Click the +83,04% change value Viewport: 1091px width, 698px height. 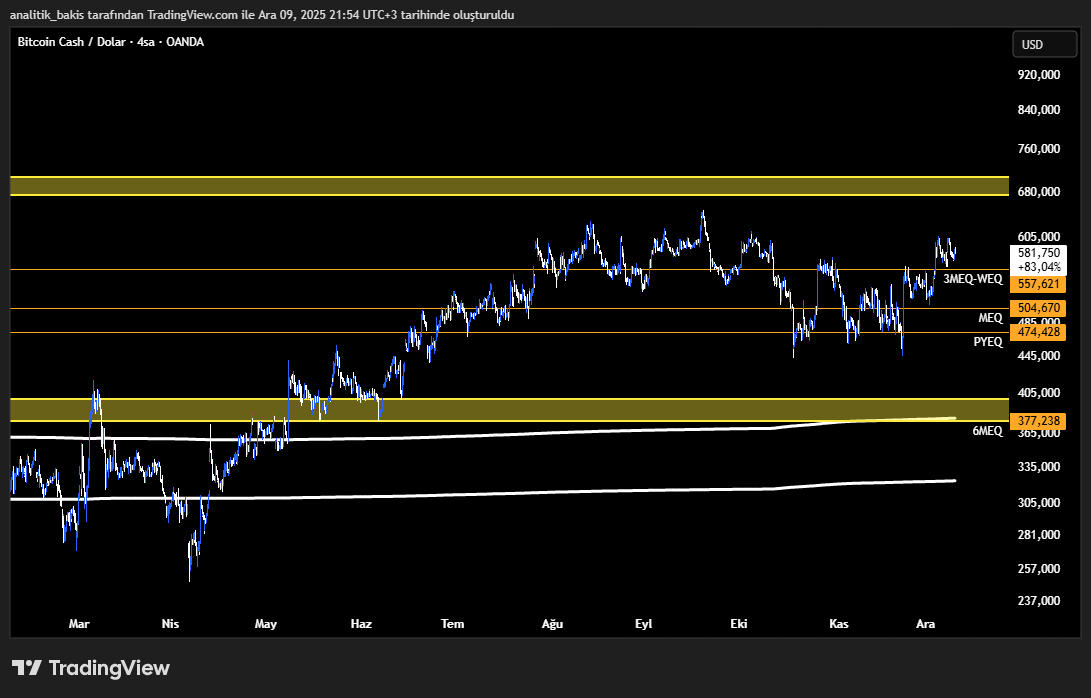pyautogui.click(x=1039, y=267)
